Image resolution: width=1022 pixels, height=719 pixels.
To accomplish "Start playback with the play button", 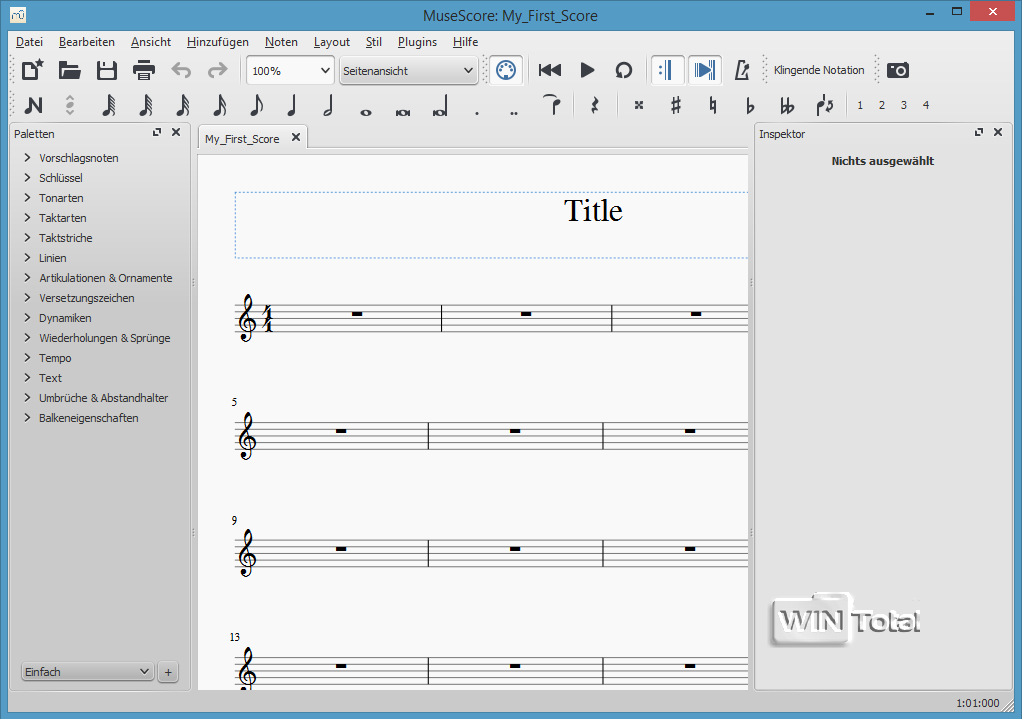I will pos(587,70).
